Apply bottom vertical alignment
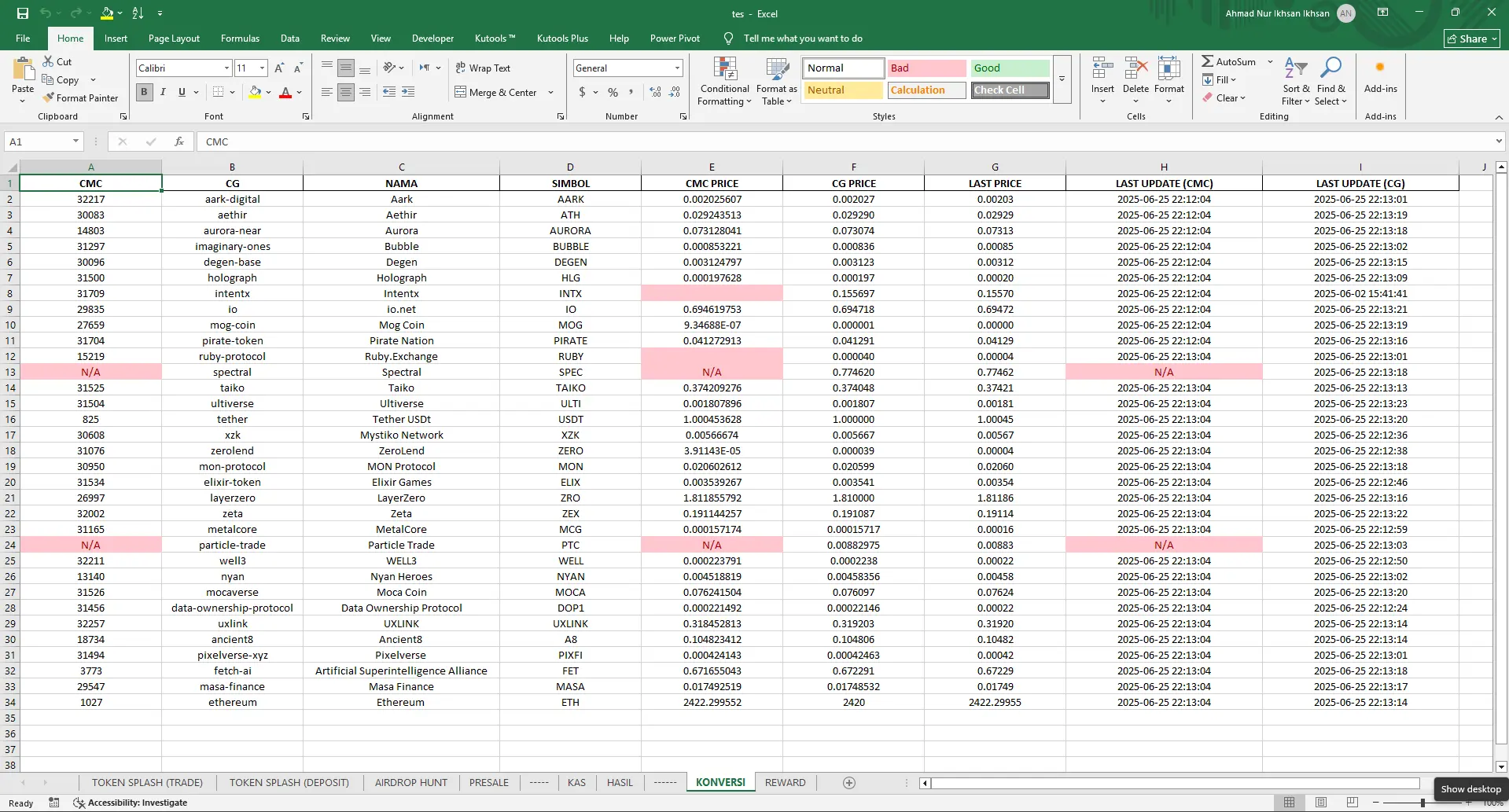1509x812 pixels. [365, 68]
